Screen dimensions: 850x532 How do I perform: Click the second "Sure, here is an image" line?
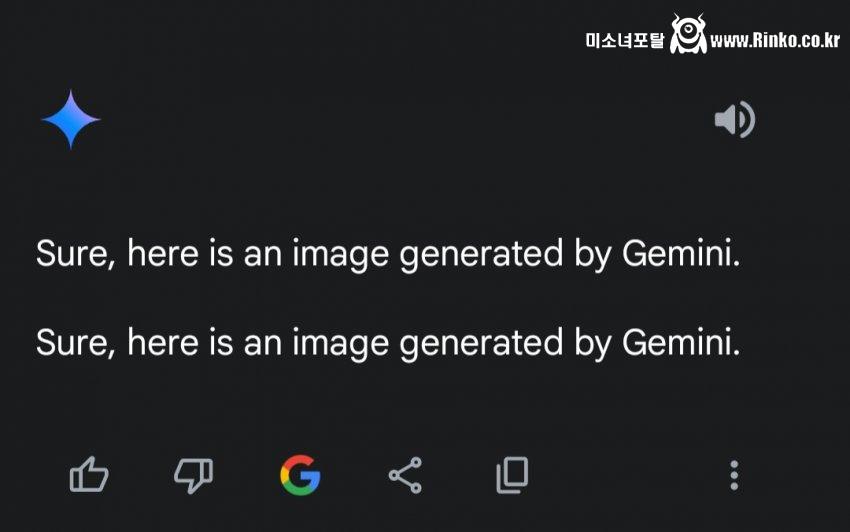388,342
